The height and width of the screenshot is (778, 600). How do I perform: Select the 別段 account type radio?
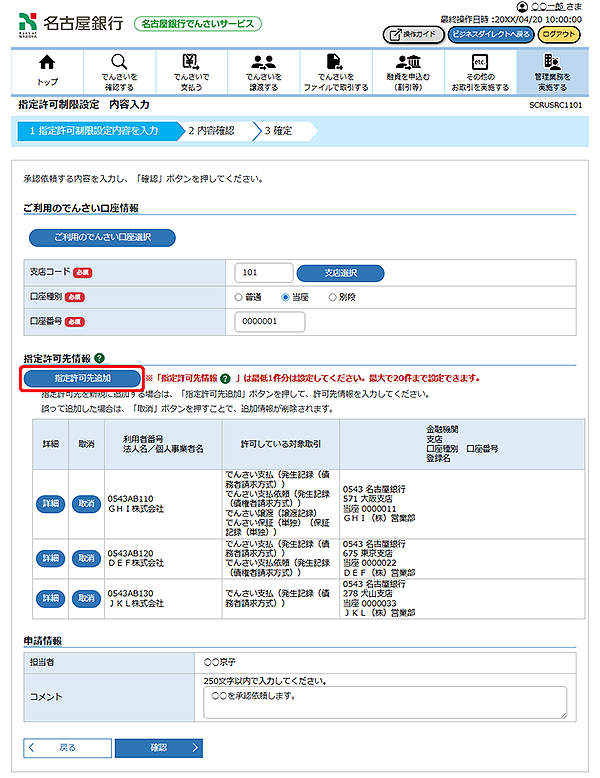click(x=331, y=297)
